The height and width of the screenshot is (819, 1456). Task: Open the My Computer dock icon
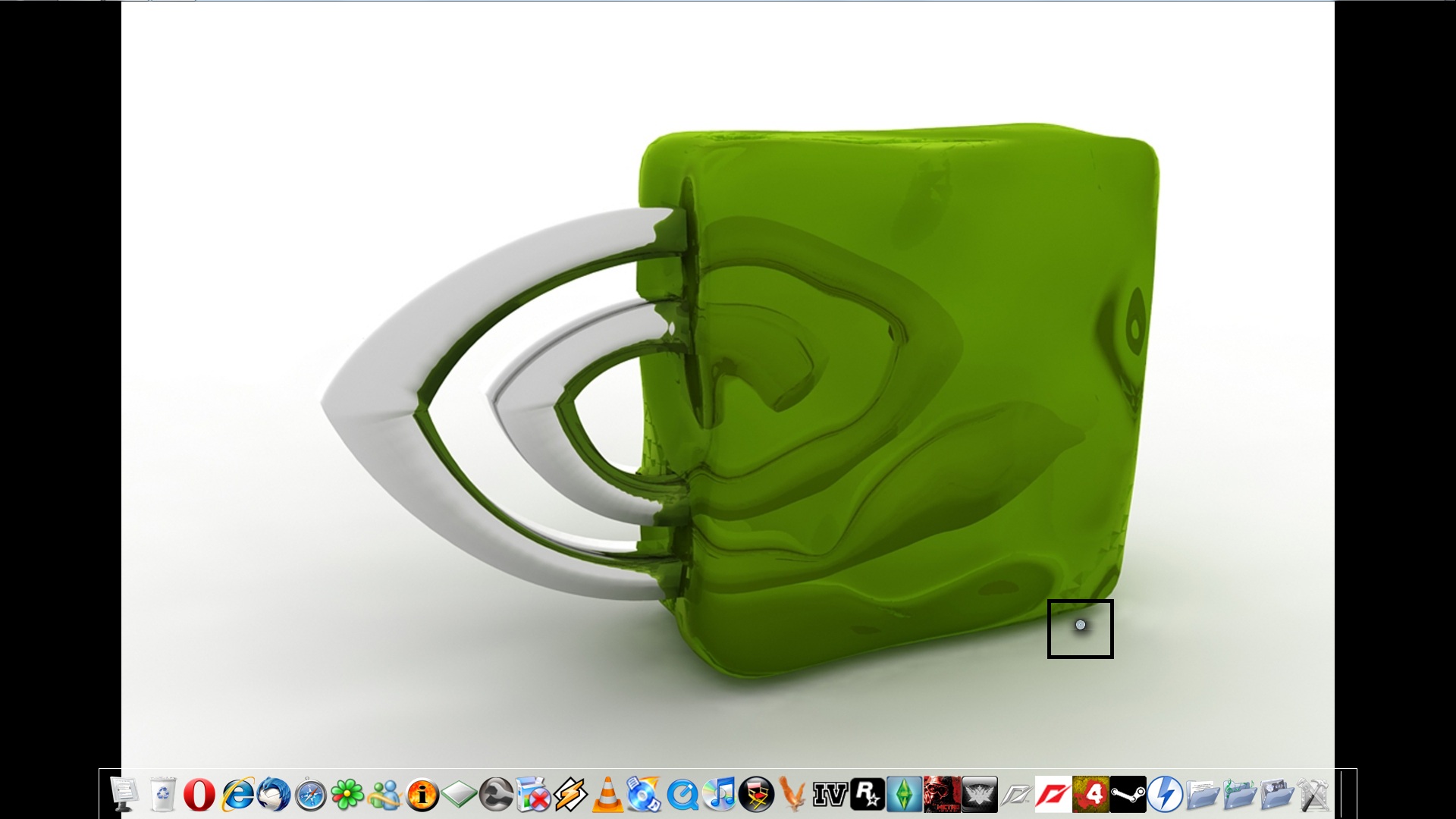[x=124, y=794]
